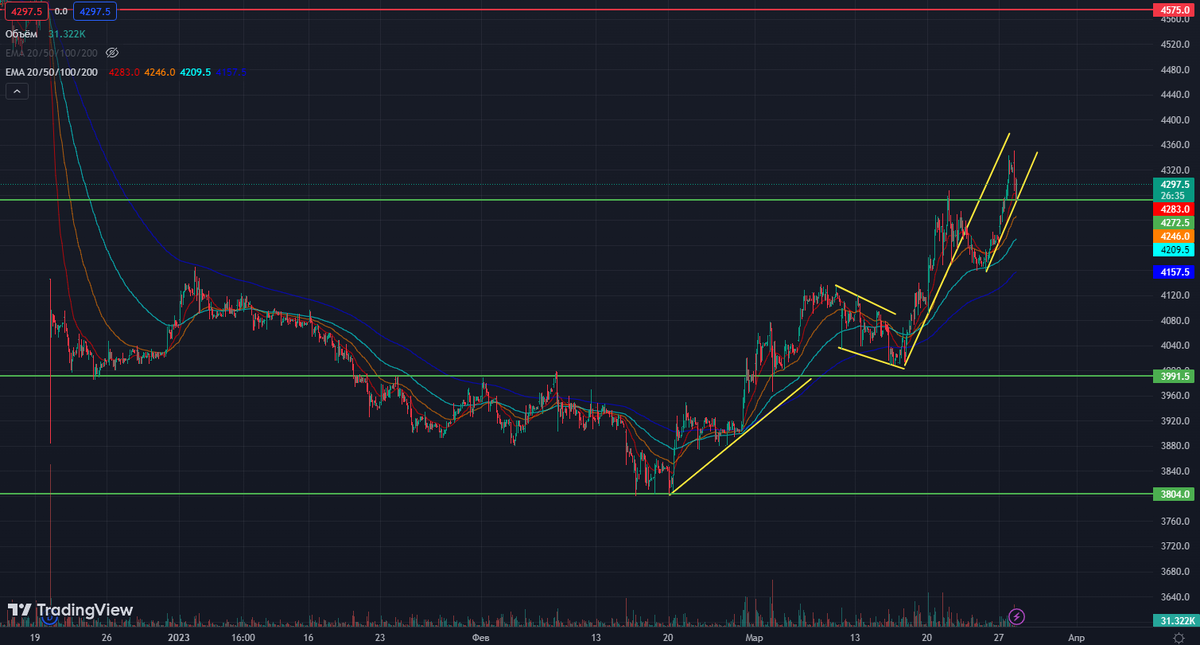Click the teal 4297.5 current price axis label
1200x645 pixels.
(x=1173, y=185)
